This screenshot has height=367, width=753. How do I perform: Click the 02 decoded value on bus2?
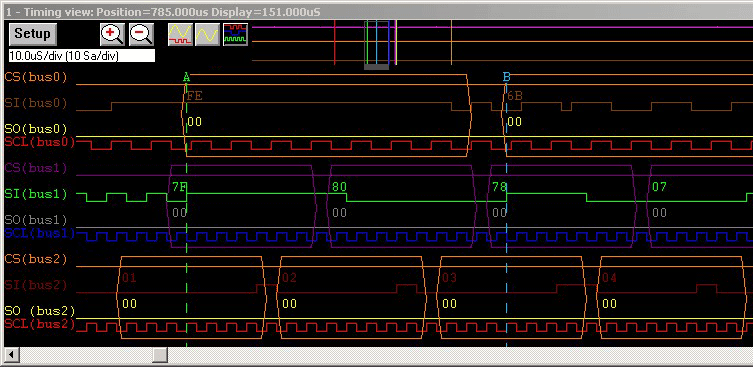point(290,278)
